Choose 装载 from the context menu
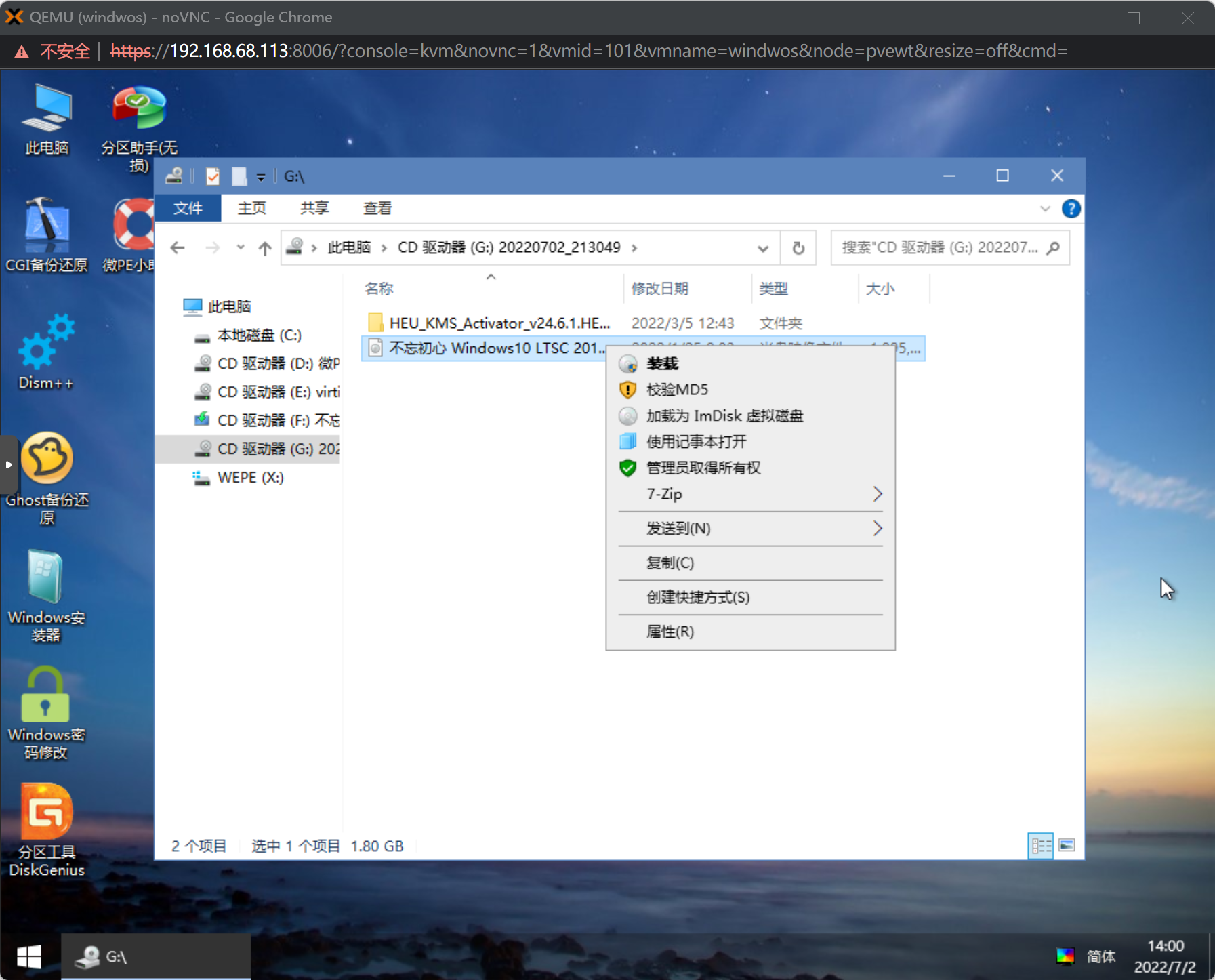The height and width of the screenshot is (980, 1215). tap(750, 364)
